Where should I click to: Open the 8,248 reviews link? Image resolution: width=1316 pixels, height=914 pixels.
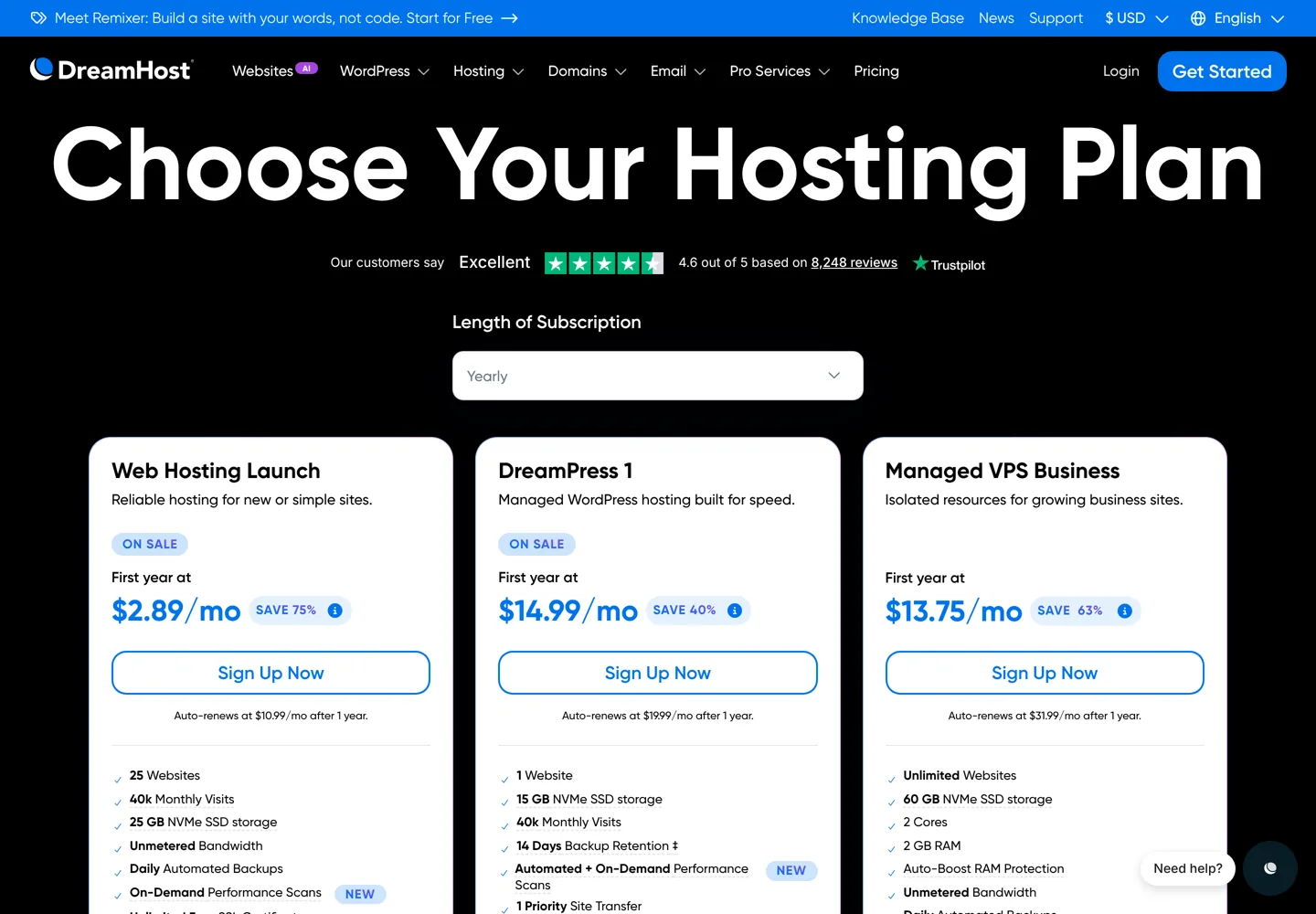[854, 262]
